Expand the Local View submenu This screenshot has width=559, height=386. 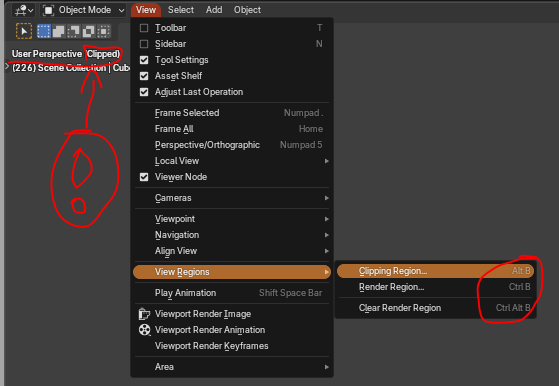click(x=232, y=161)
